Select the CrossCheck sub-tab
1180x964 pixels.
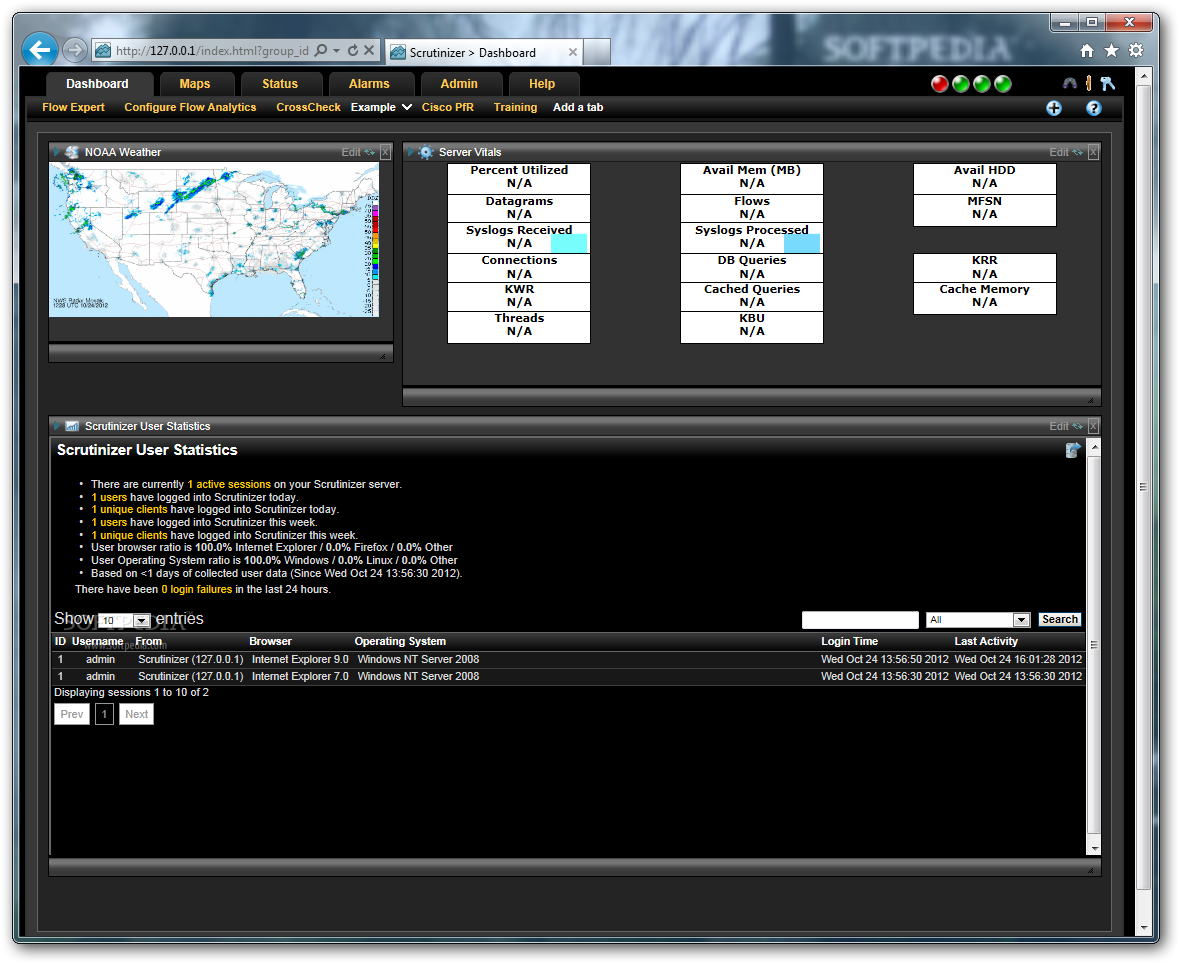point(308,108)
